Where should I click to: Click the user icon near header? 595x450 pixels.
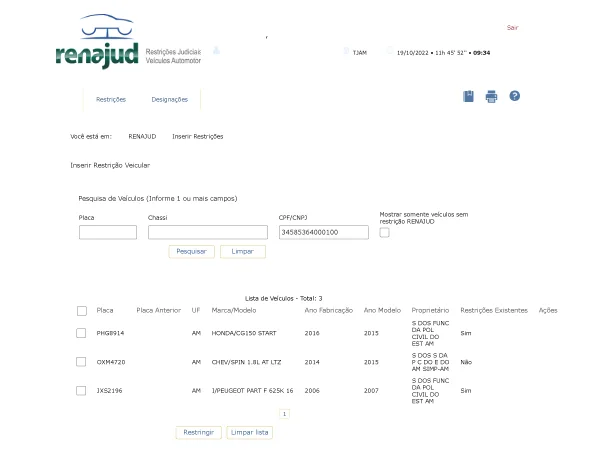pyautogui.click(x=216, y=50)
